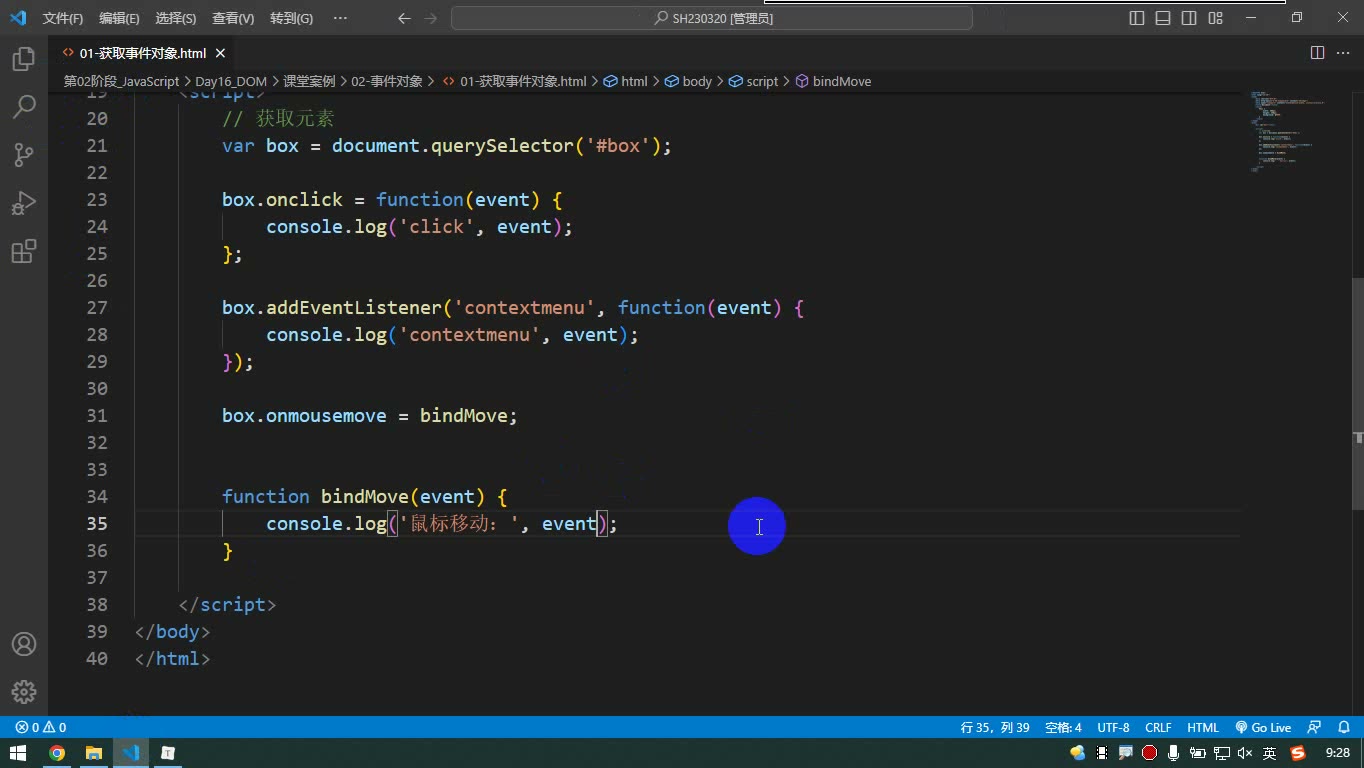The width and height of the screenshot is (1364, 768).
Task: Change the UTF-8 encoding
Action: pos(1113,728)
